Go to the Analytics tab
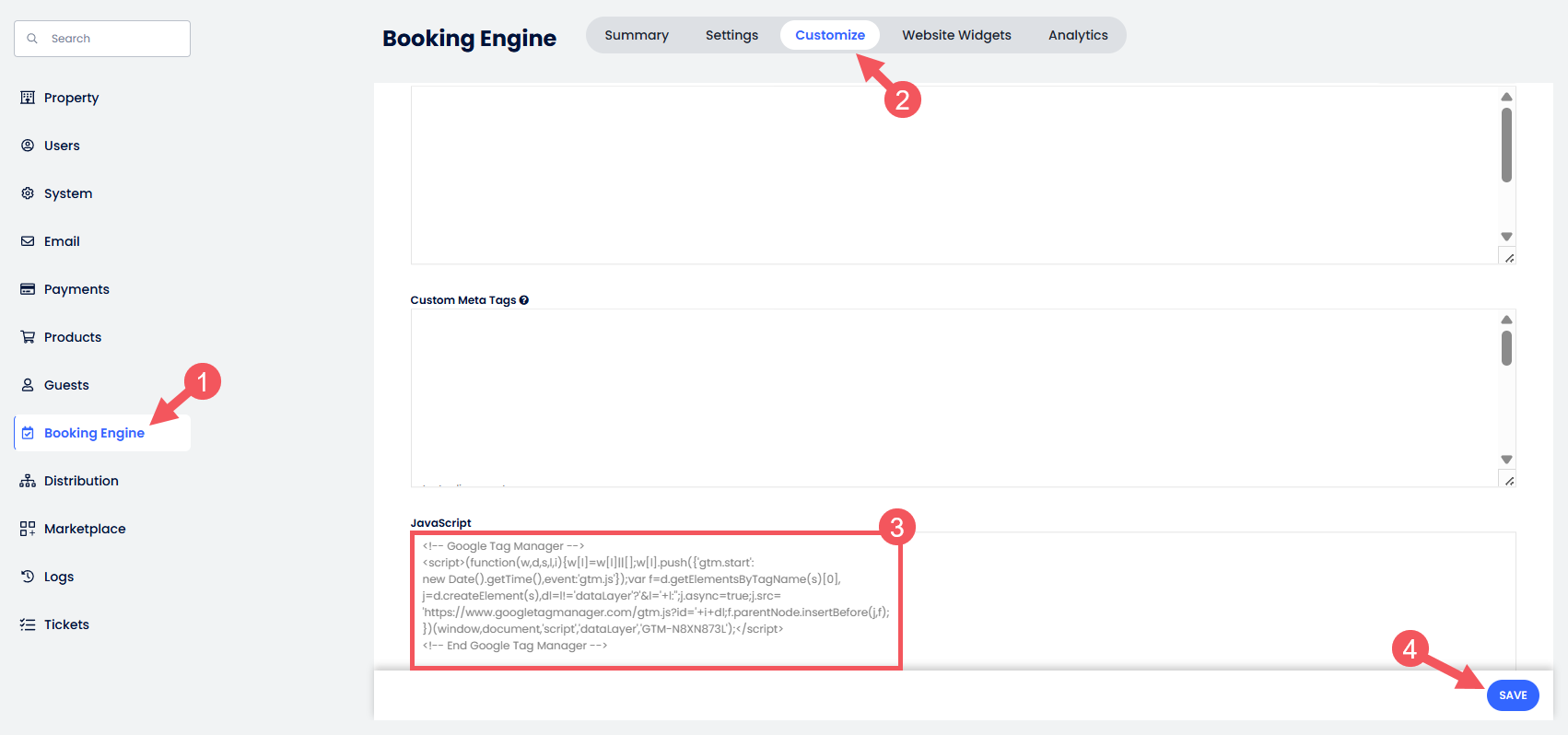Viewport: 1568px width, 735px height. click(1078, 35)
